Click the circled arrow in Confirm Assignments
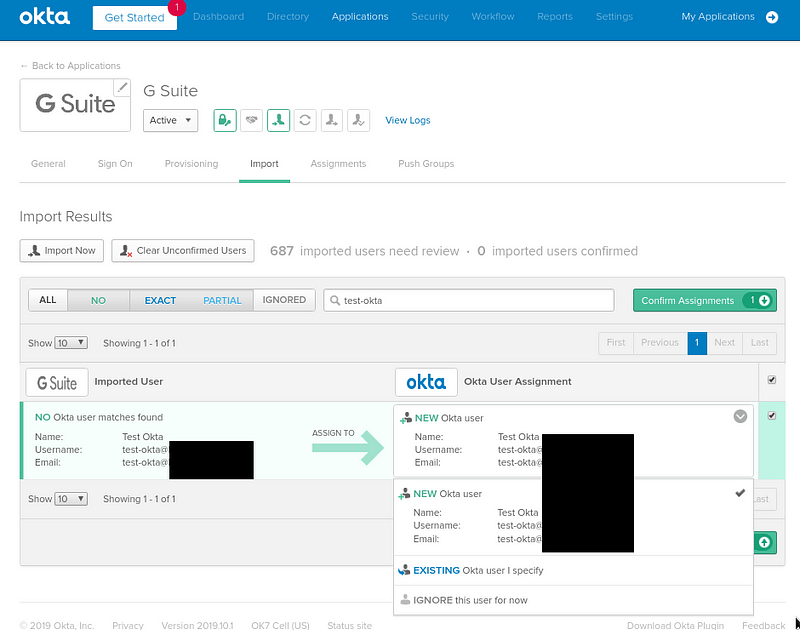 (x=764, y=300)
